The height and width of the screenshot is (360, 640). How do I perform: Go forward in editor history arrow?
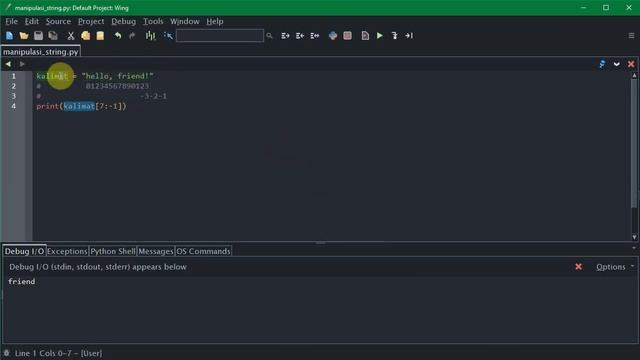pyautogui.click(x=22, y=64)
